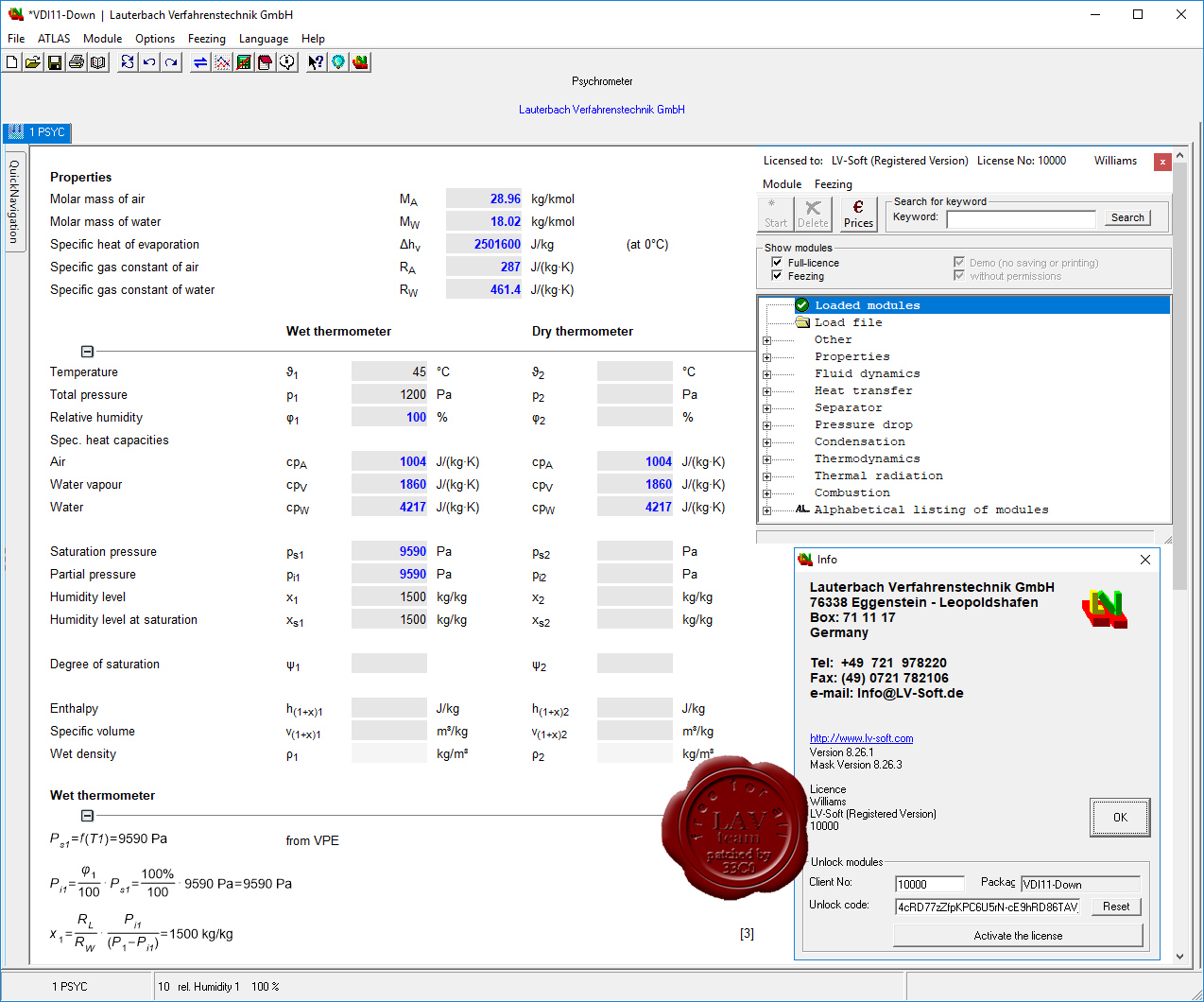Expand the Properties tree node
The height and width of the screenshot is (1002, 1204).
[766, 357]
